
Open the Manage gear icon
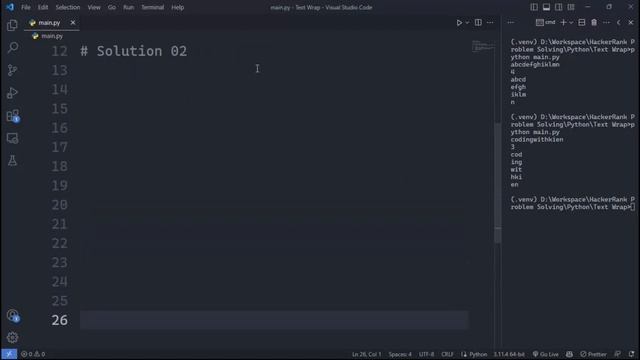pyautogui.click(x=12, y=338)
